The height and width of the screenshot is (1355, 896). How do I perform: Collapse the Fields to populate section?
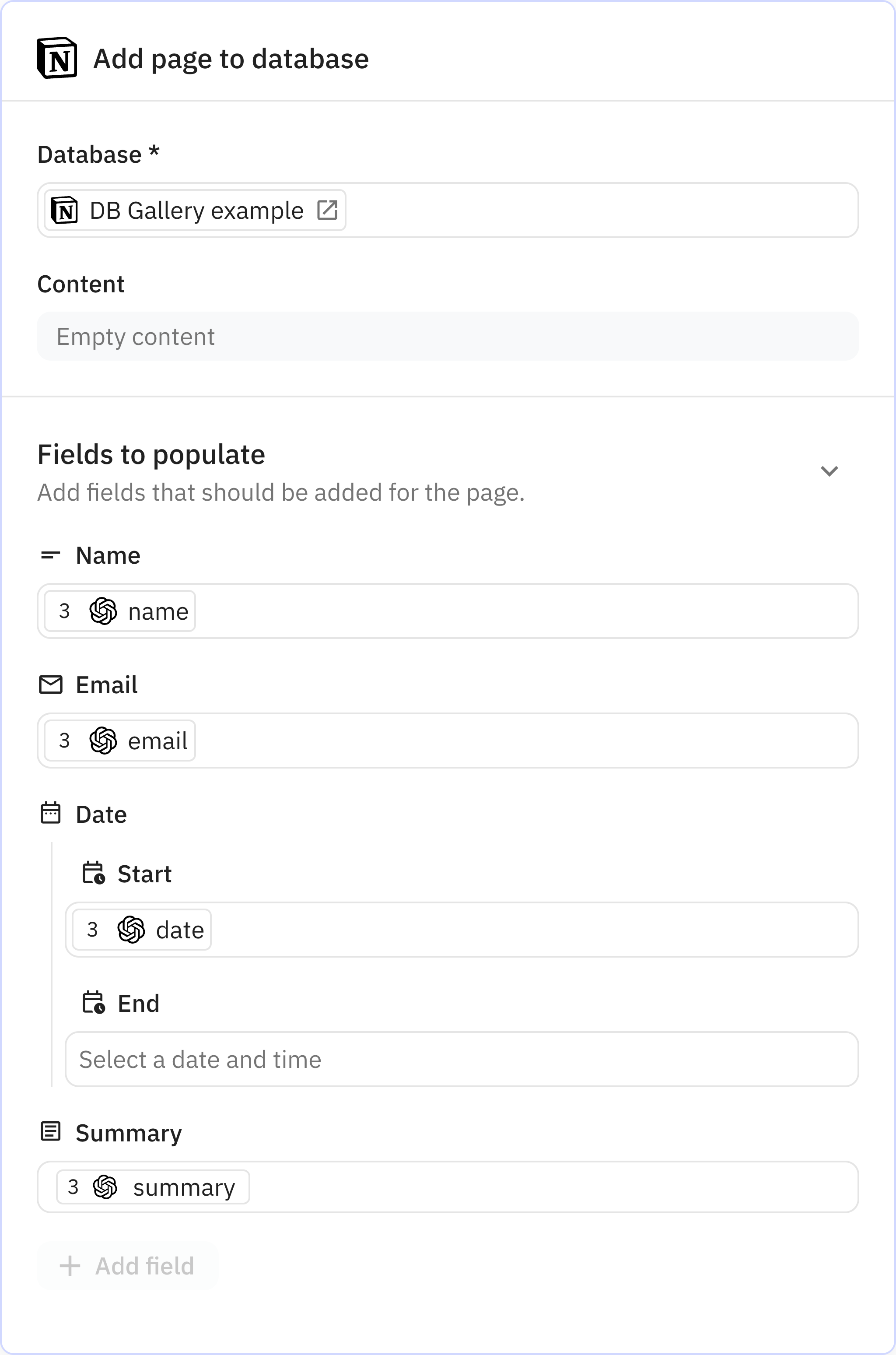pyautogui.click(x=829, y=471)
